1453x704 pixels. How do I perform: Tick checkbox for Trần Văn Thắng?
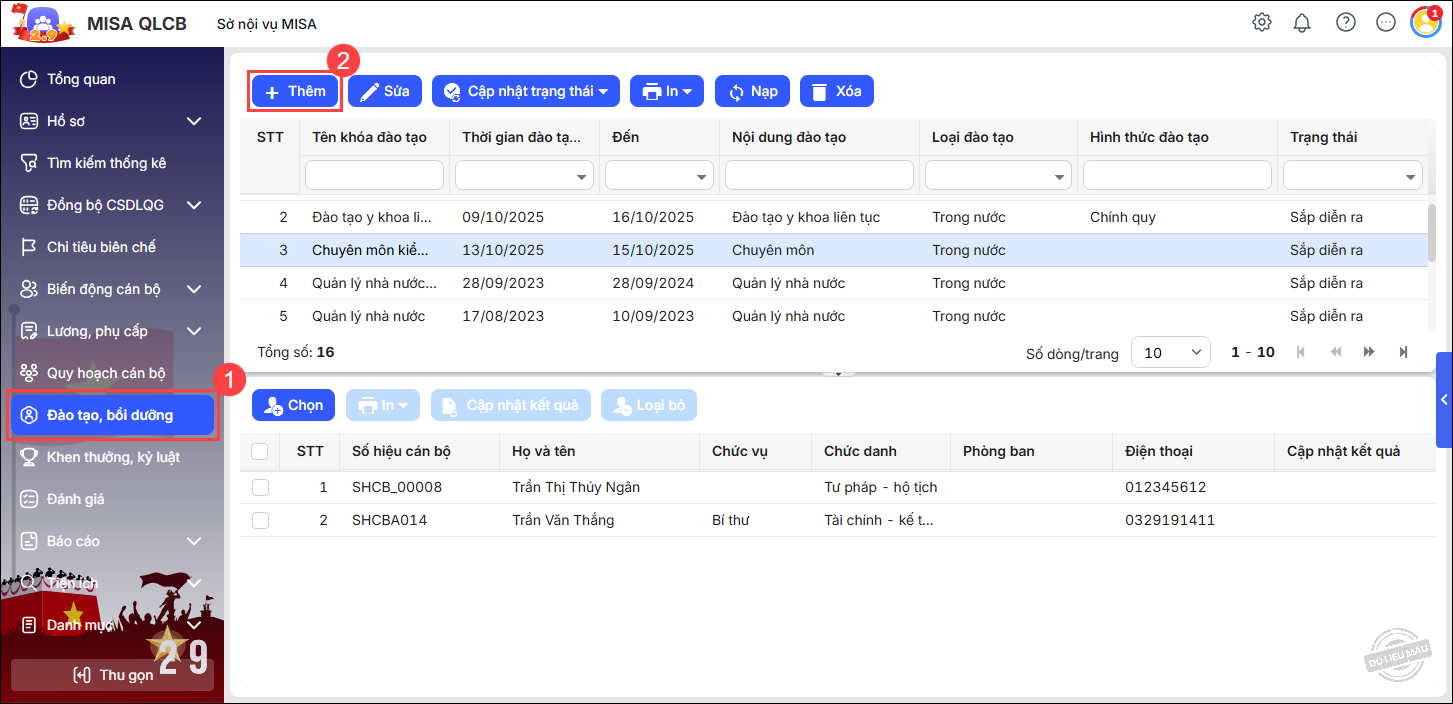(x=260, y=521)
